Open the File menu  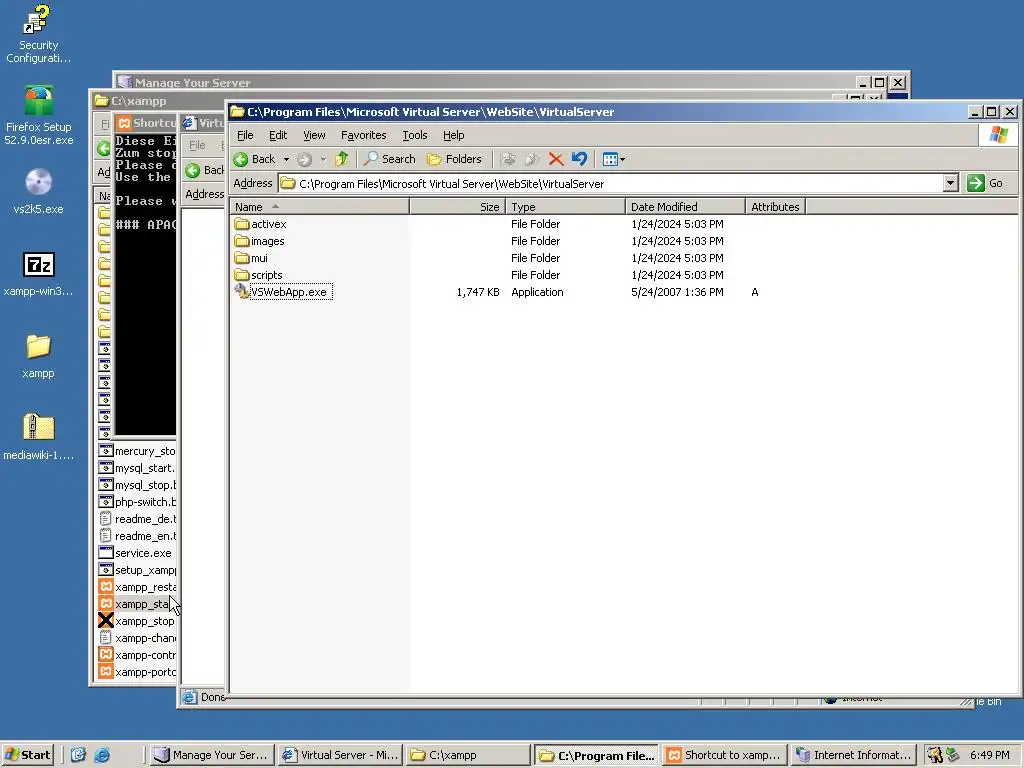tap(245, 135)
